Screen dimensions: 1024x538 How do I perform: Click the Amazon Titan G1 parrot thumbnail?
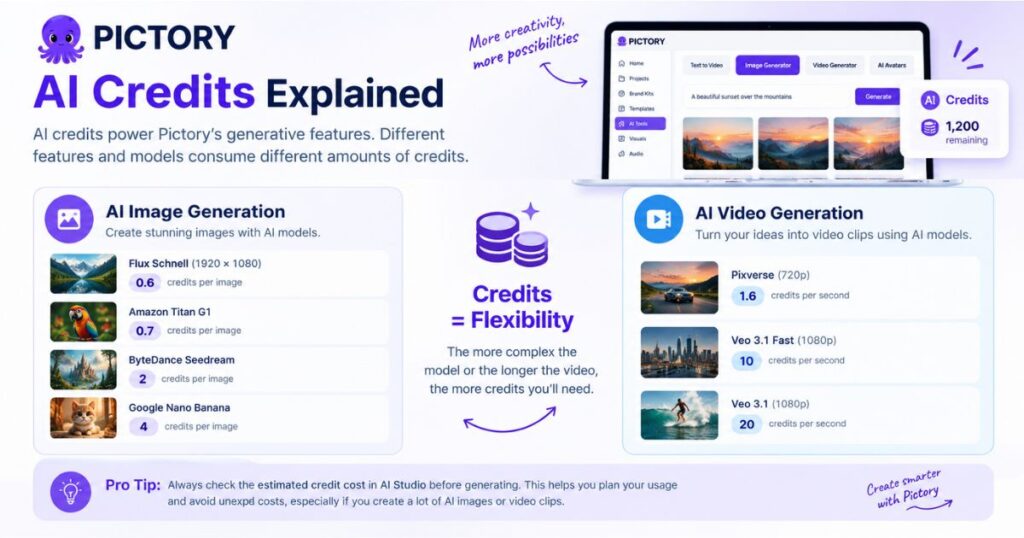83,321
